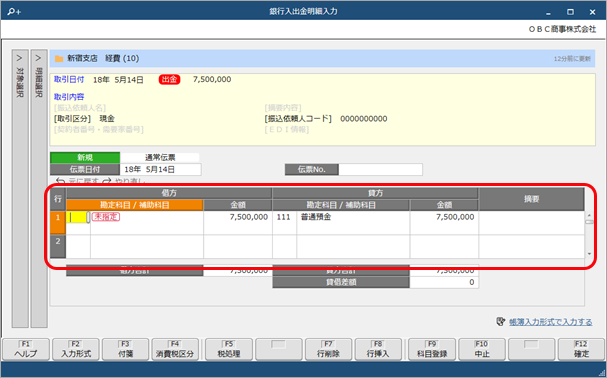Viewport: 607px width, 378px height.
Task: Click F5 税処理 button
Action: coord(229,349)
